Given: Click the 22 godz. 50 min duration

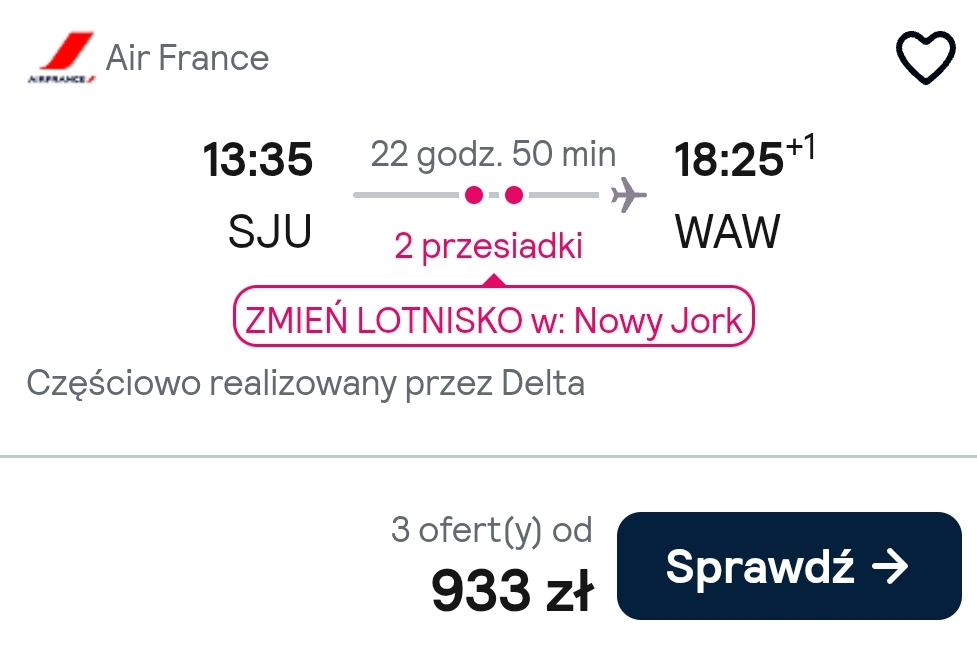Looking at the screenshot, I should [493, 155].
